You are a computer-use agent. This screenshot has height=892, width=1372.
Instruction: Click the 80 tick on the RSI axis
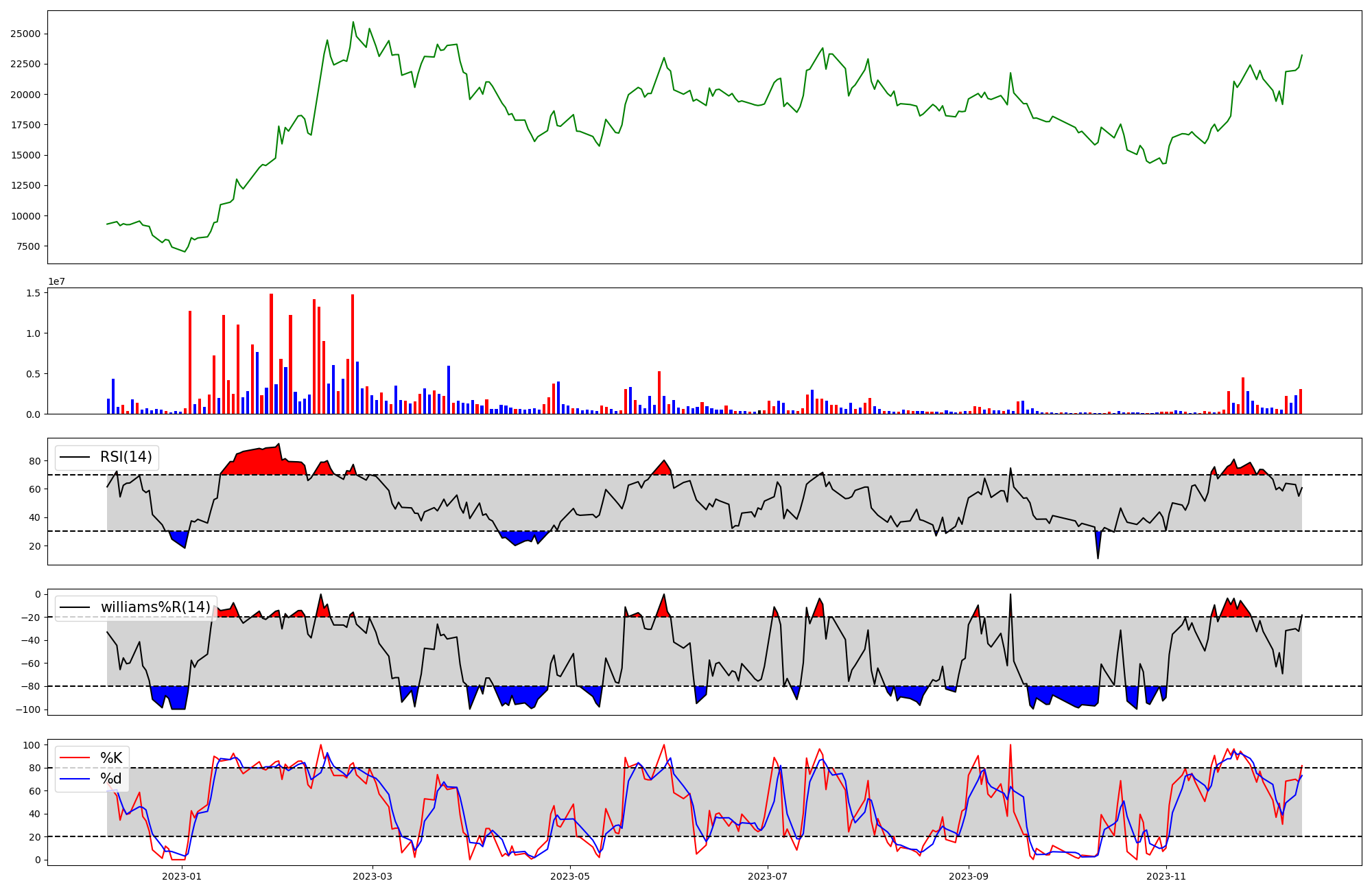(35, 461)
